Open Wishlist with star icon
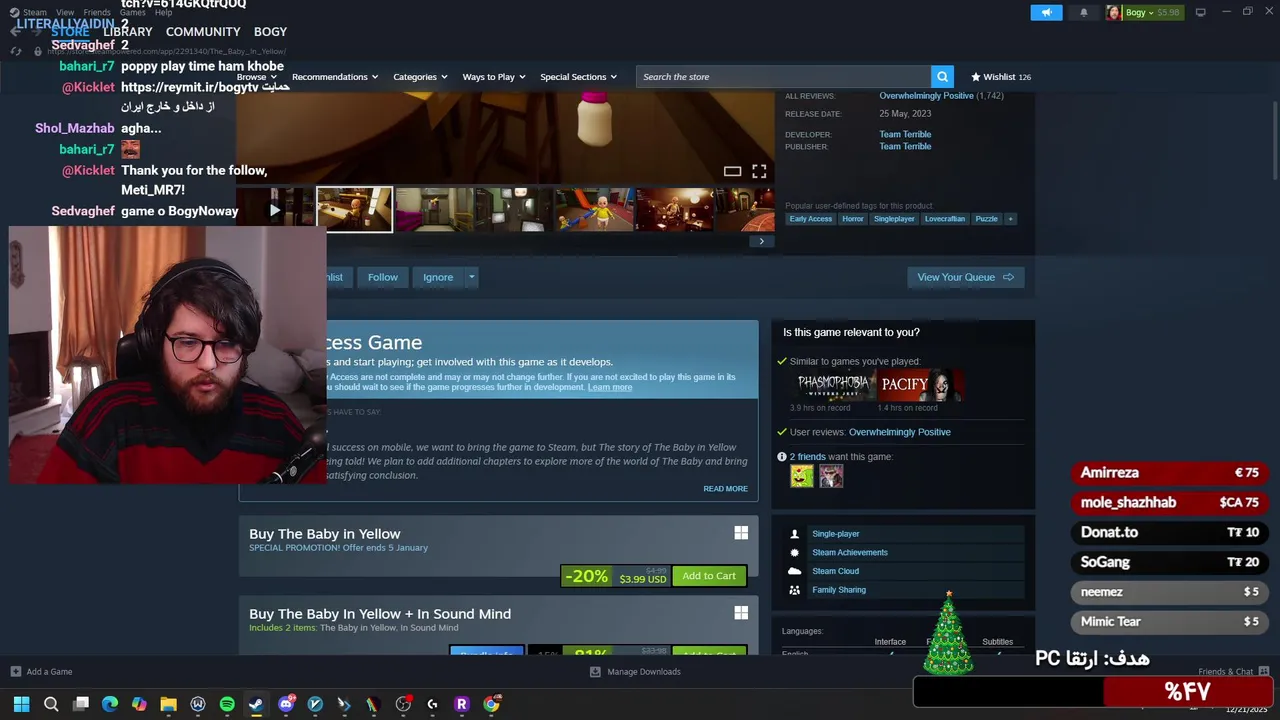The width and height of the screenshot is (1280, 720). pos(1001,77)
